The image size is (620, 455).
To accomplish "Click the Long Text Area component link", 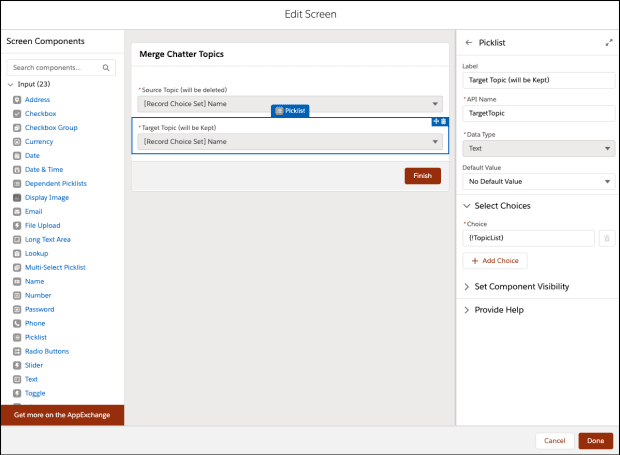I will click(x=47, y=240).
